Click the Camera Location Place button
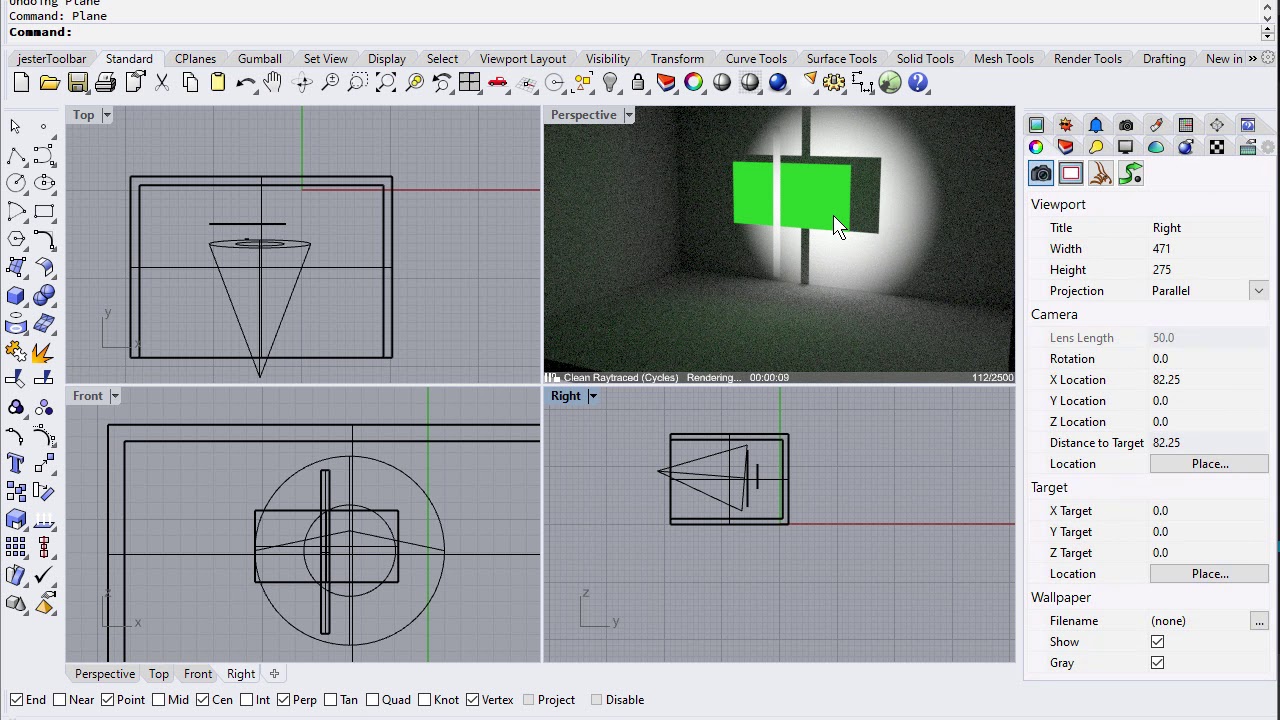The image size is (1280, 720). (1209, 464)
